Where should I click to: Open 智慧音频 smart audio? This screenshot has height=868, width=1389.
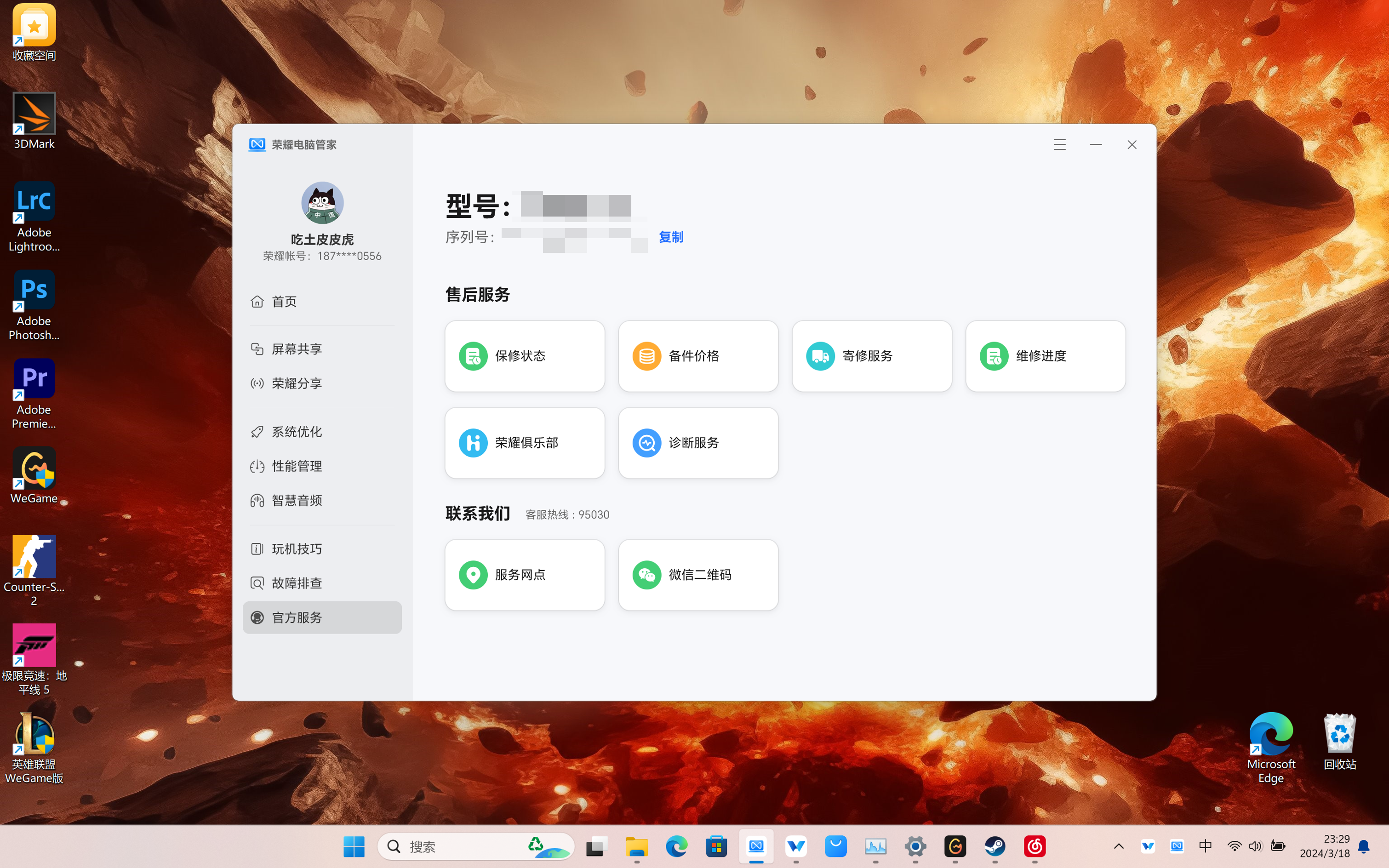coord(296,501)
